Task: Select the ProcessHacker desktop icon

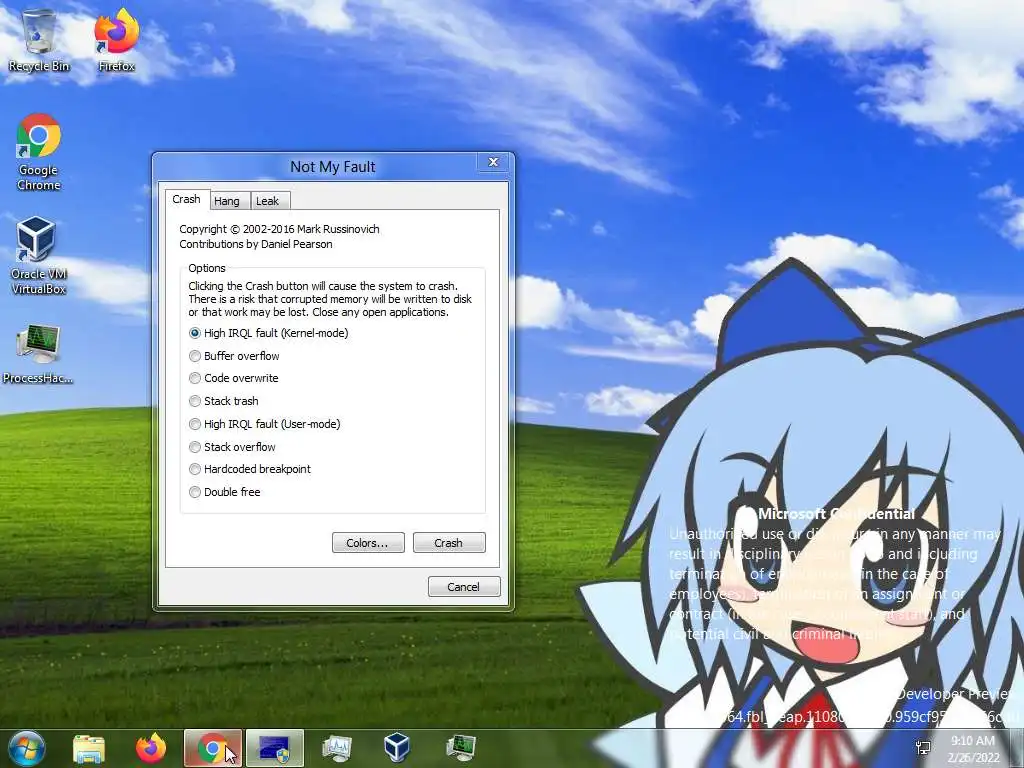Action: point(38,353)
